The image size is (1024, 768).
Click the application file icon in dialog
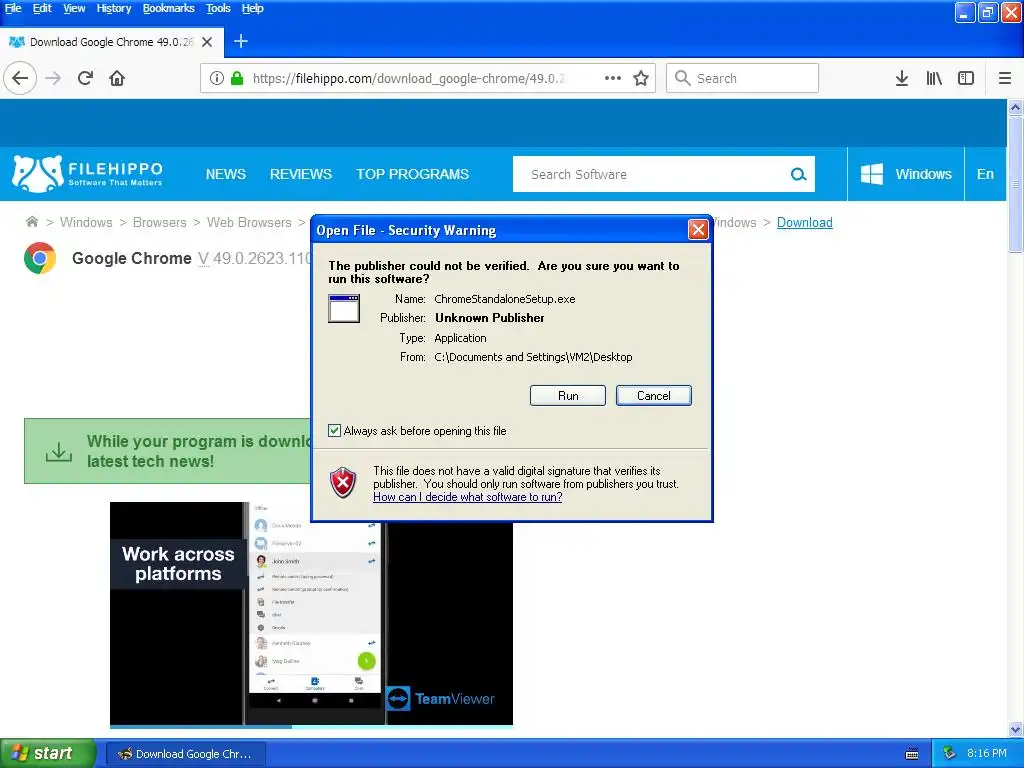(x=344, y=309)
